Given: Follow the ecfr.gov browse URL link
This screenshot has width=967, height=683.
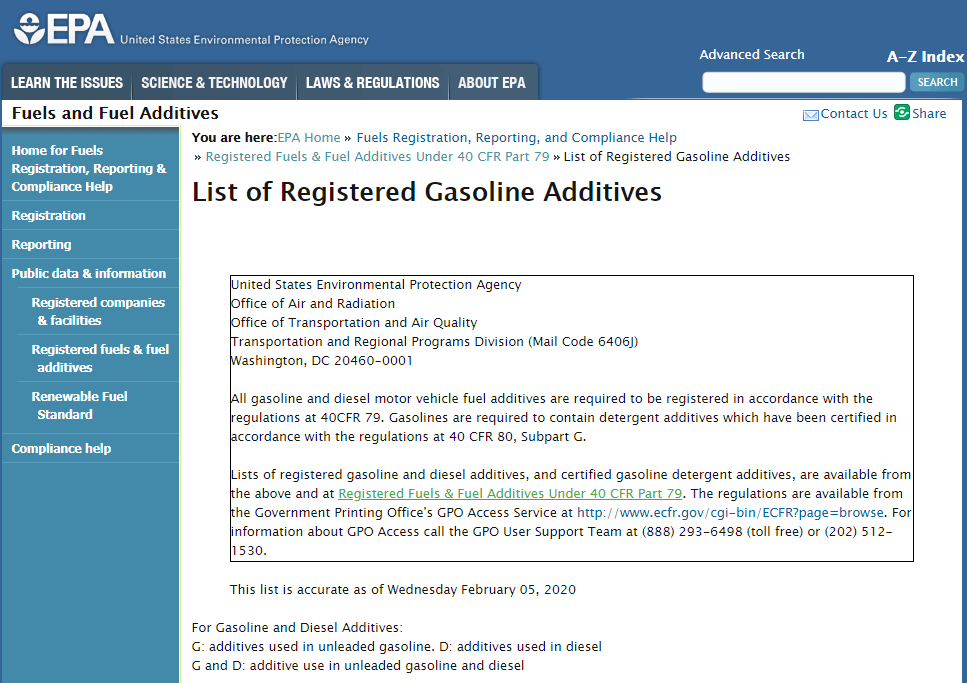Looking at the screenshot, I should point(730,512).
